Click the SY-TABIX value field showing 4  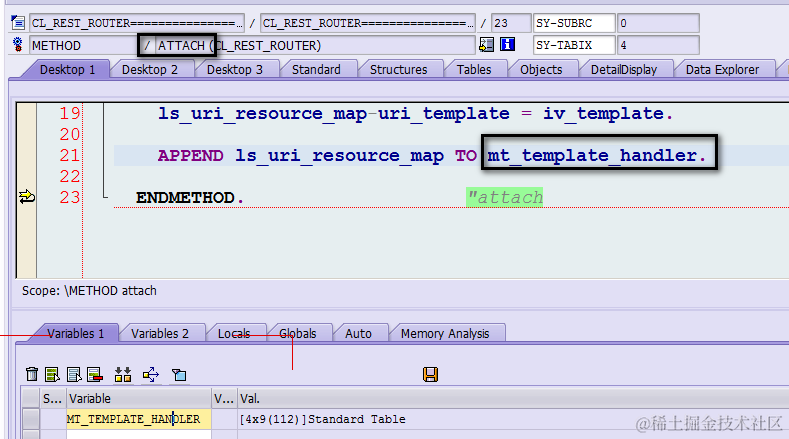tap(658, 45)
